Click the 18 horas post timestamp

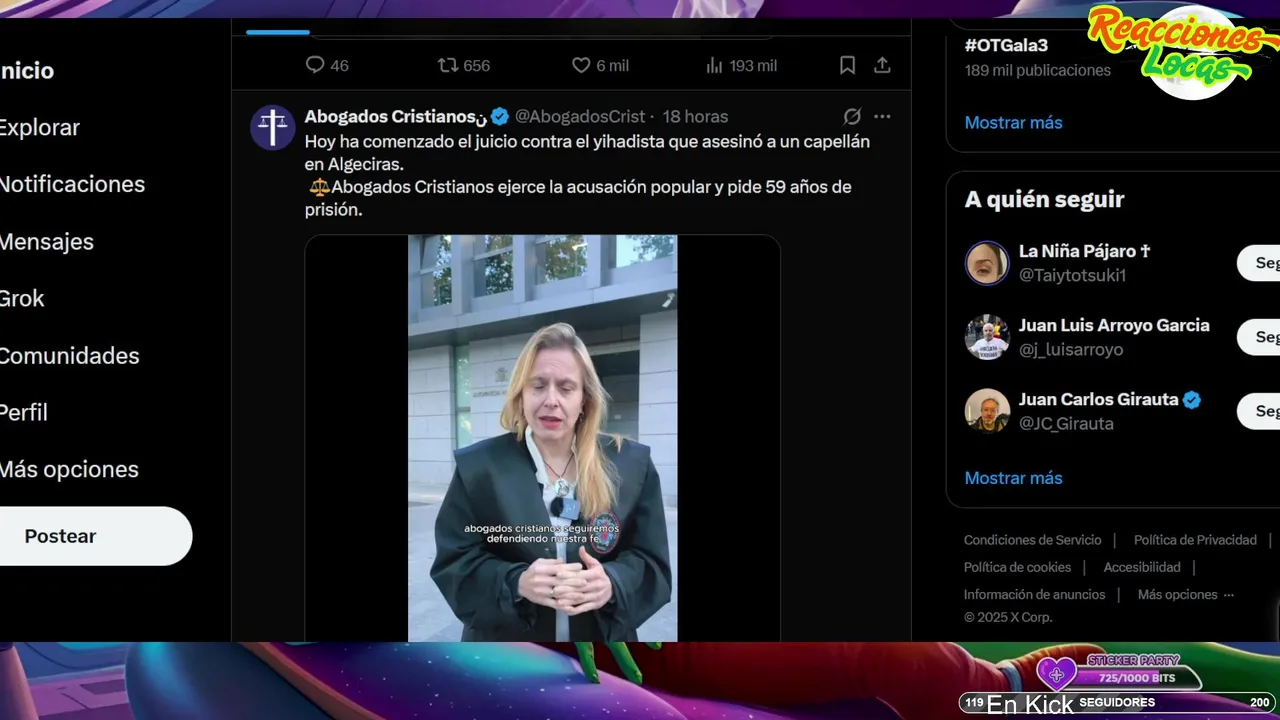pos(695,116)
